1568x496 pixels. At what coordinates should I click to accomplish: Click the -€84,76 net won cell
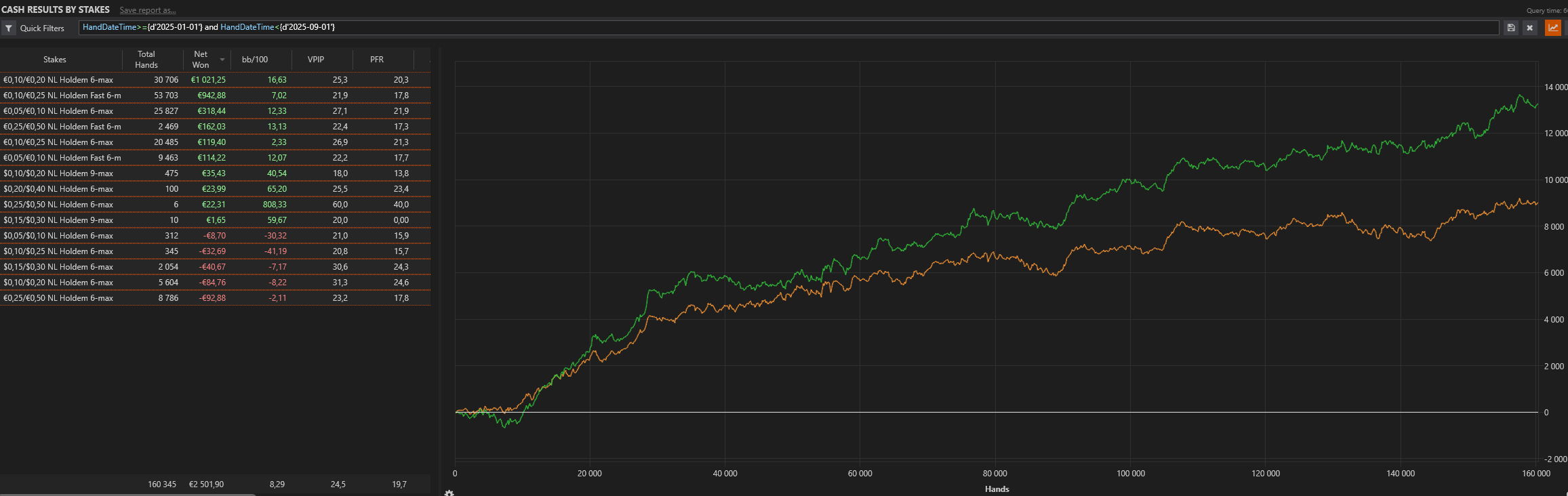(212, 283)
